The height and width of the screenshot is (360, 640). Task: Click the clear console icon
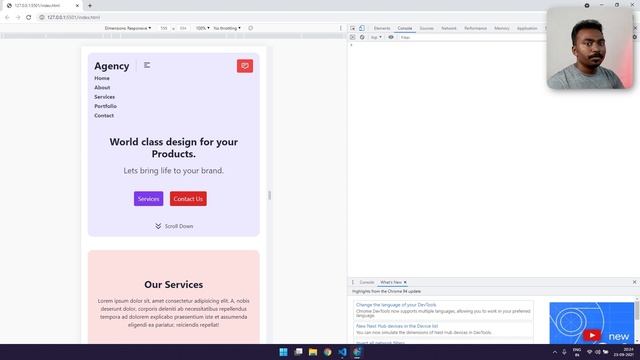(362, 37)
